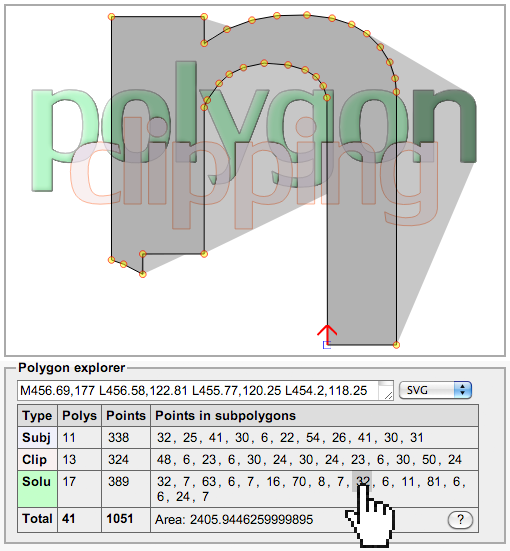Click the bottom-right polygon vertex point

click(396, 345)
